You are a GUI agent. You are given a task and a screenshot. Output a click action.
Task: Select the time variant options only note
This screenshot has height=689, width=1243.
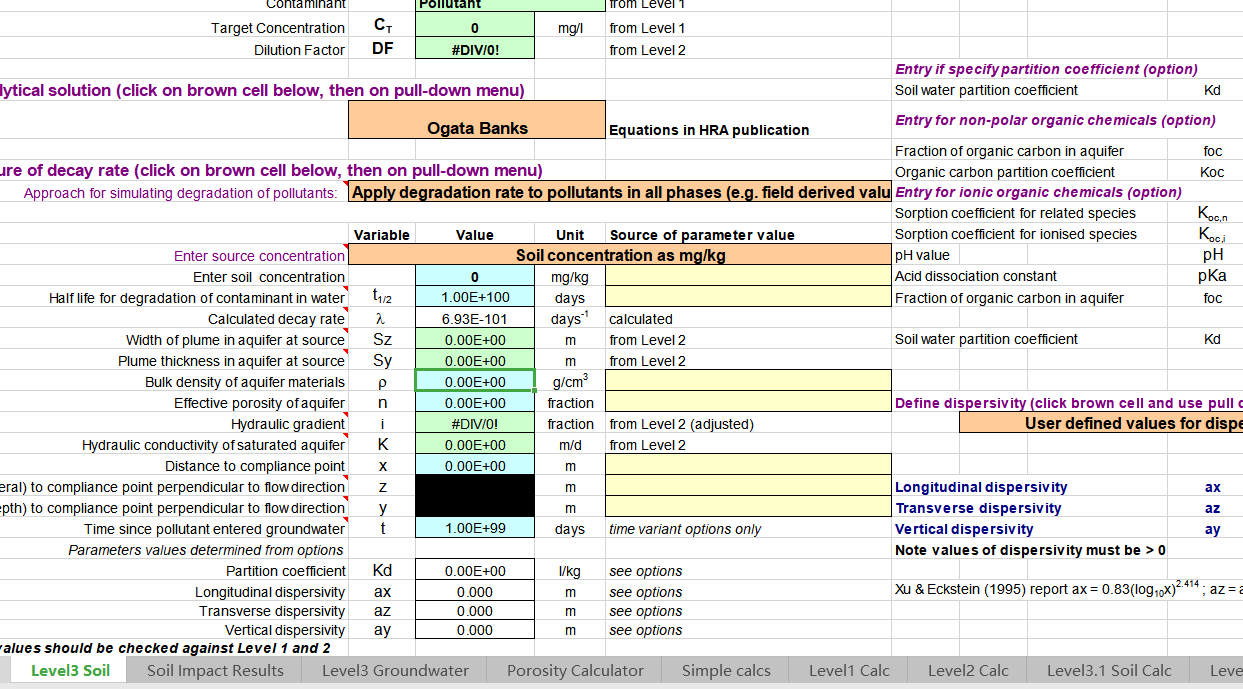click(x=685, y=529)
